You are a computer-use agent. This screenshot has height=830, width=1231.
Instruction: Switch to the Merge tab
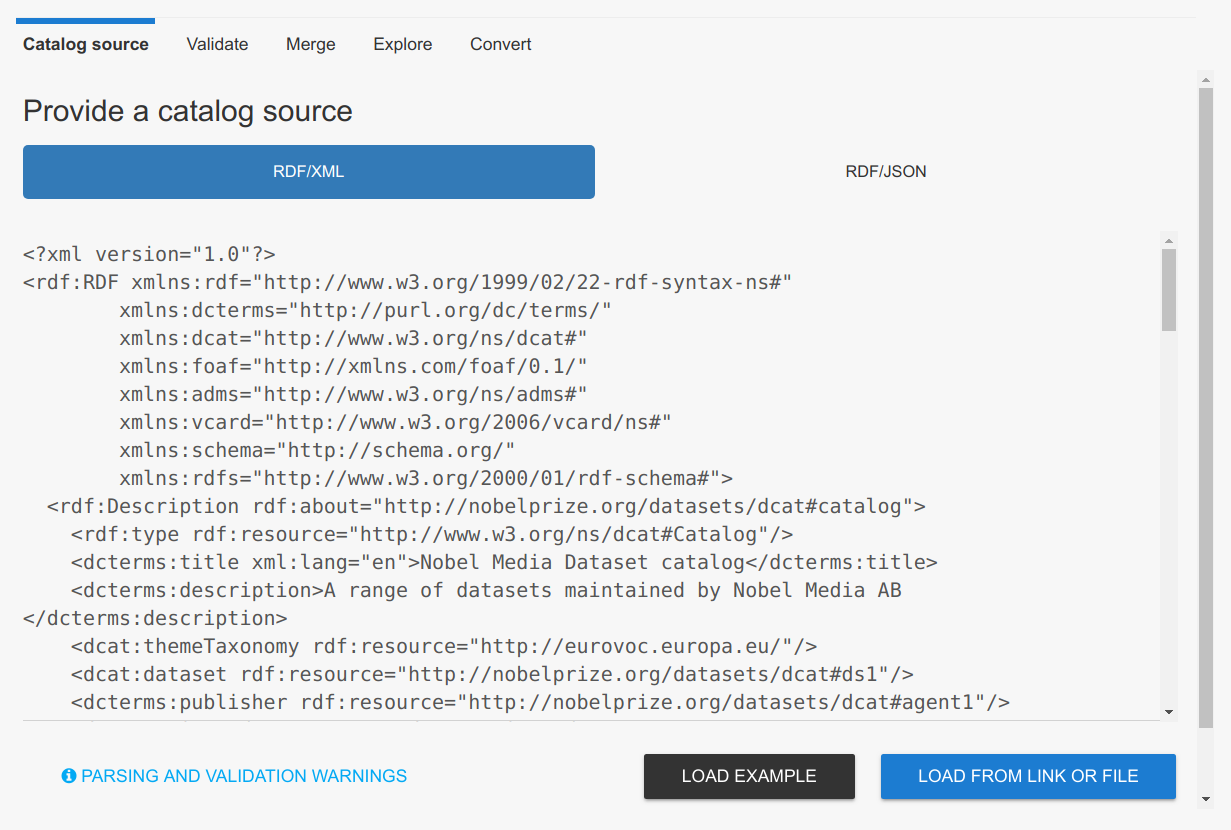tap(311, 44)
